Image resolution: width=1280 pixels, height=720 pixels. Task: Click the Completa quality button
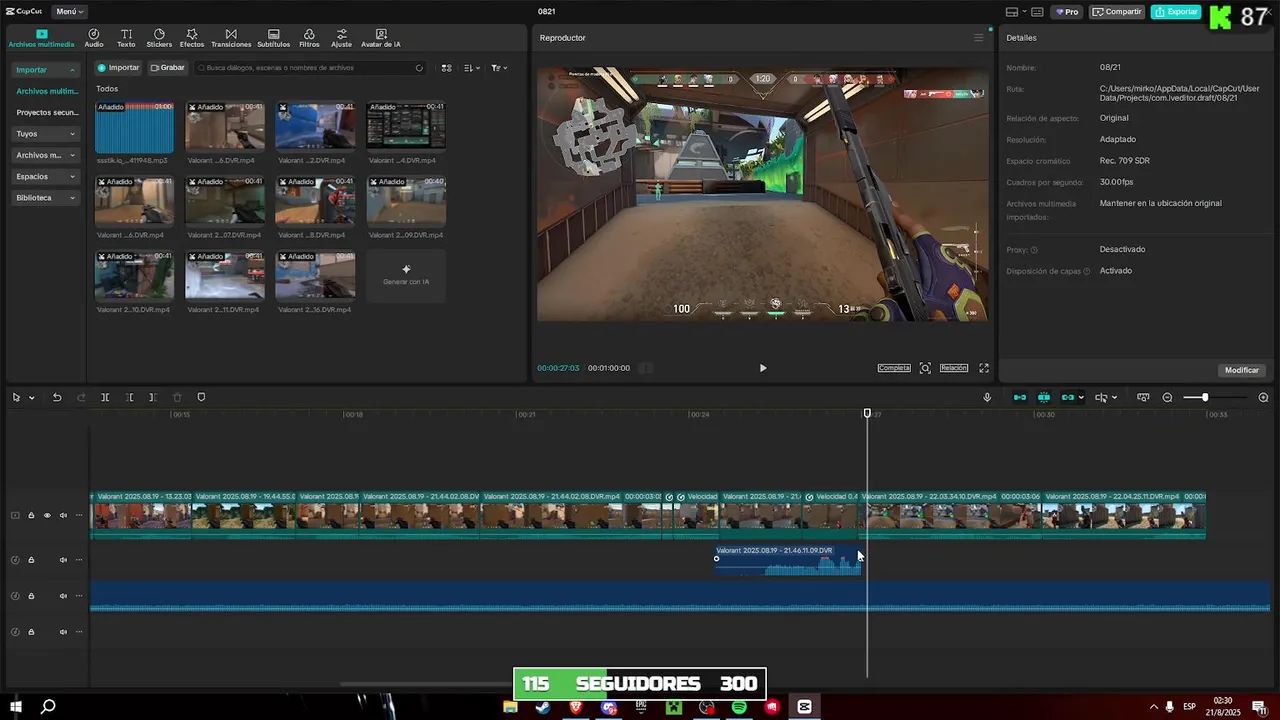(894, 368)
